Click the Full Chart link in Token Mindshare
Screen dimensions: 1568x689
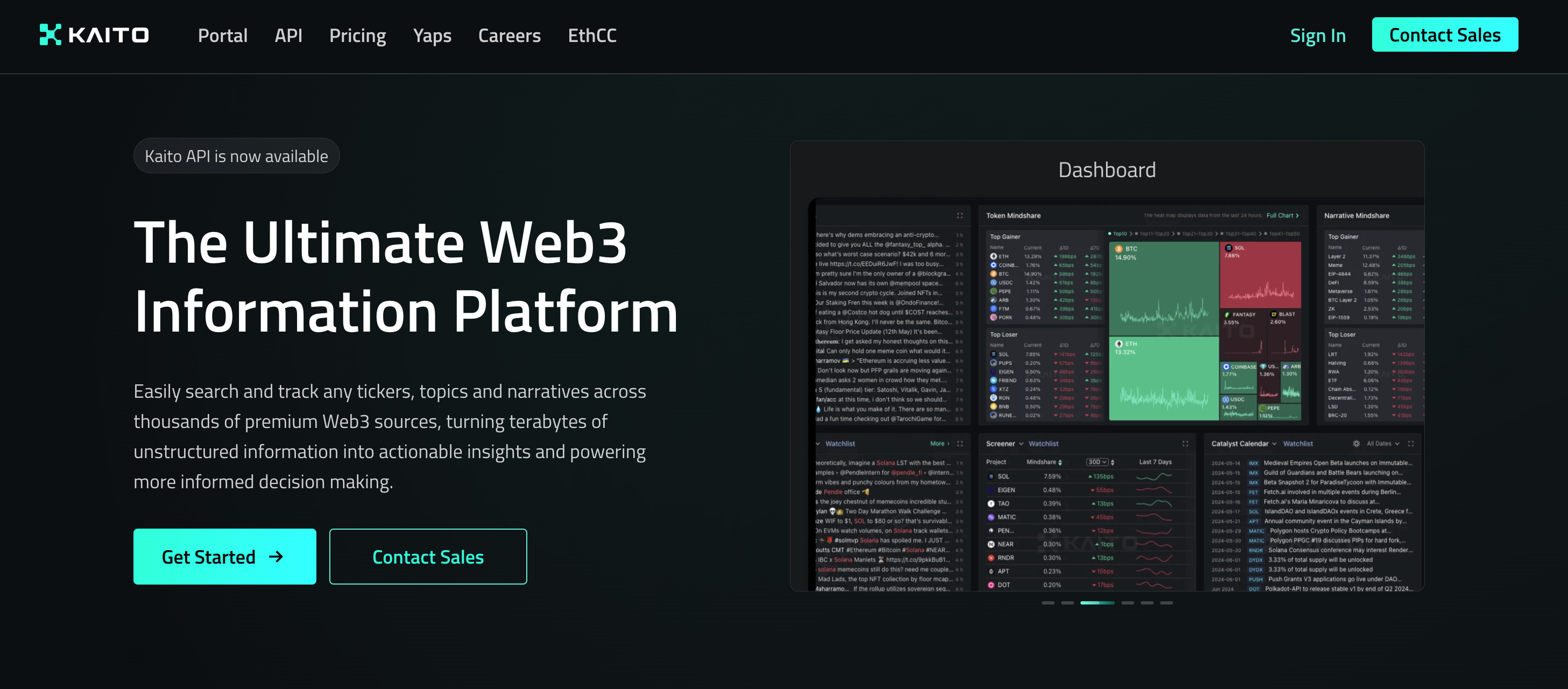pos(1282,215)
